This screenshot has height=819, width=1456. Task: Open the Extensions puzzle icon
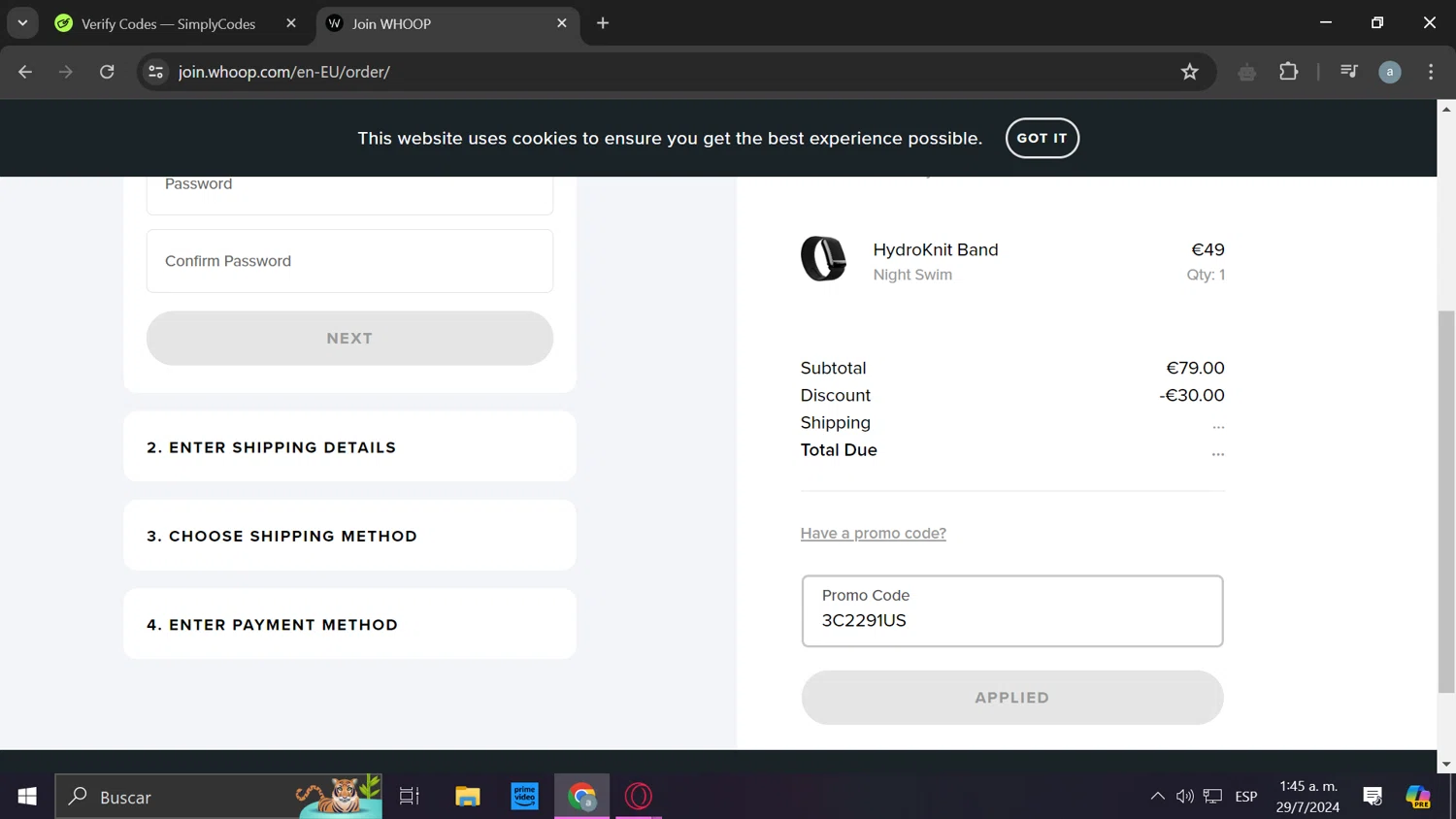click(x=1289, y=72)
